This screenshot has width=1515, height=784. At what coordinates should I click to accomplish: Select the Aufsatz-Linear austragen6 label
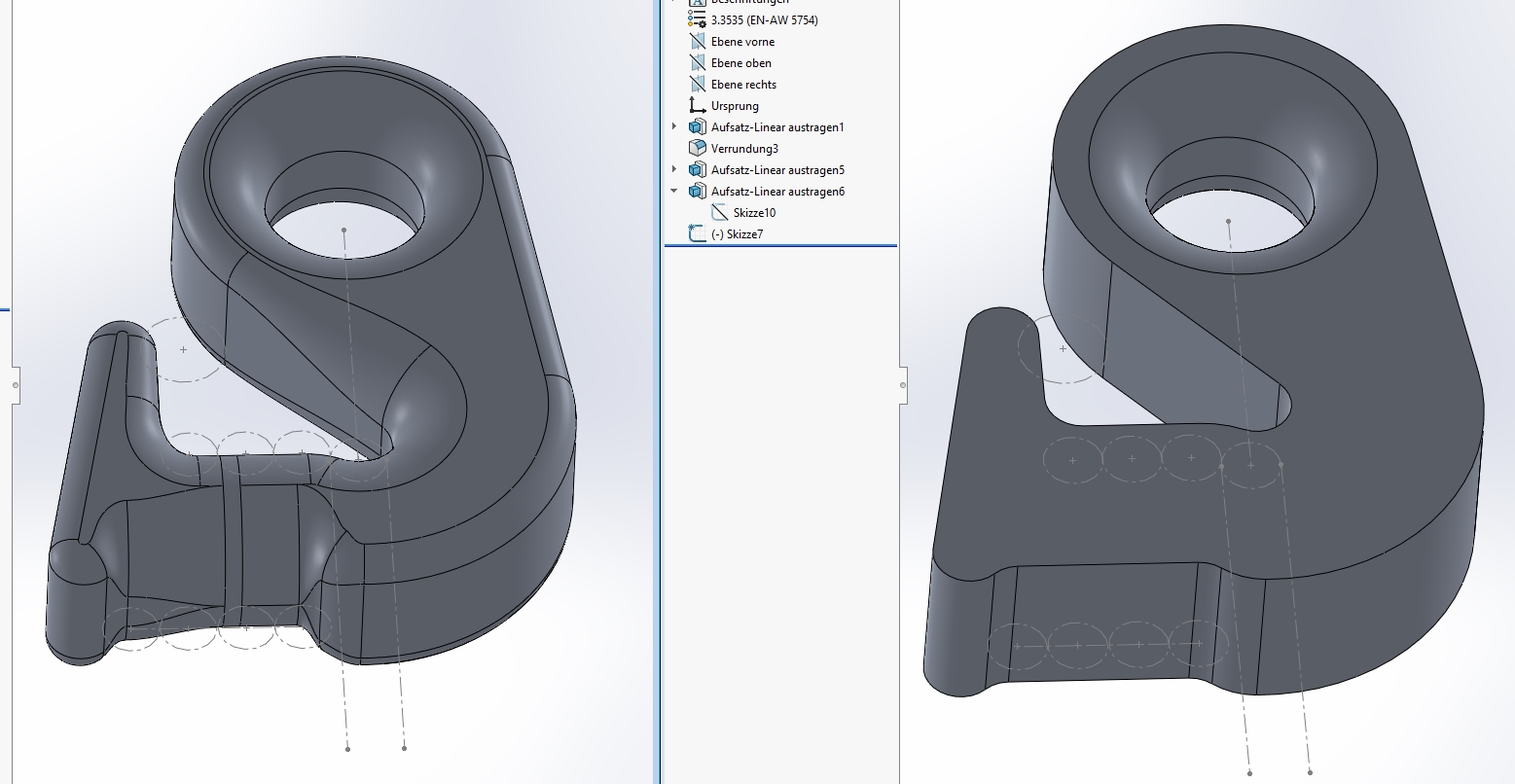click(x=778, y=192)
